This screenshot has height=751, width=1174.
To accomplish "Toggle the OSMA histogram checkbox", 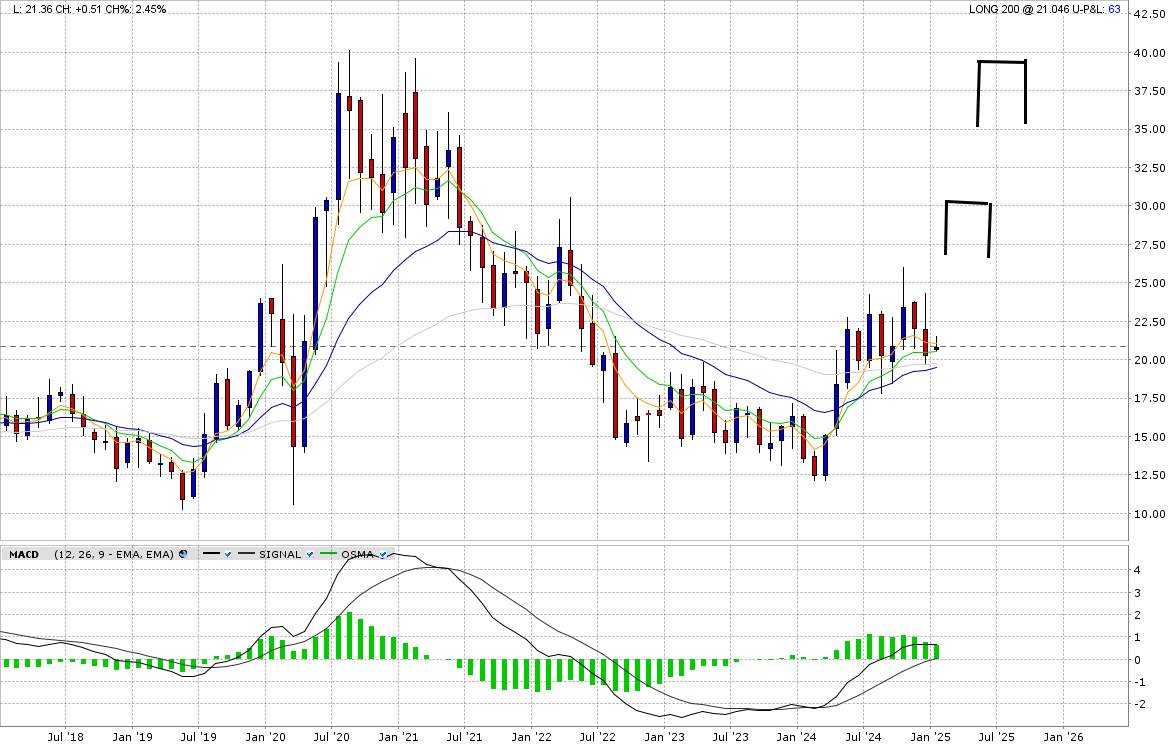I will [383, 555].
